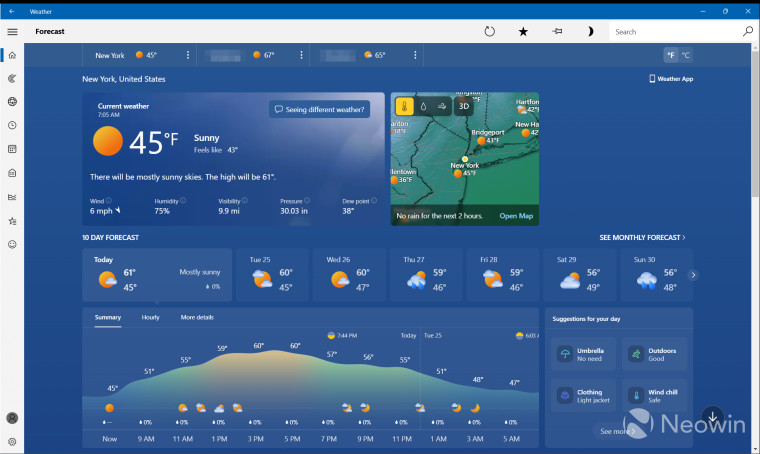Image resolution: width=760 pixels, height=454 pixels.
Task: Open the Pollen sidebar icon
Action: click(x=12, y=173)
